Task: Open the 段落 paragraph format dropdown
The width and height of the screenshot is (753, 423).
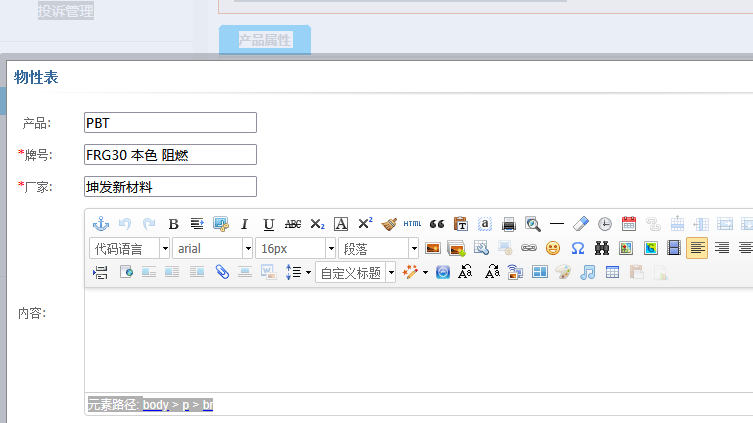Action: pos(379,248)
